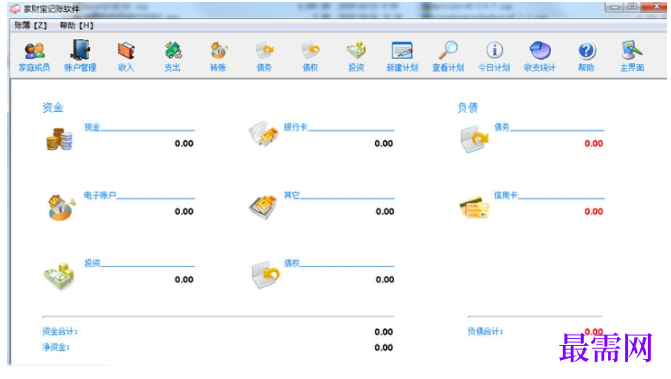Screen dimensions: 671x379
Task: Click the 新建计划 toolbar icon
Action: tap(402, 56)
